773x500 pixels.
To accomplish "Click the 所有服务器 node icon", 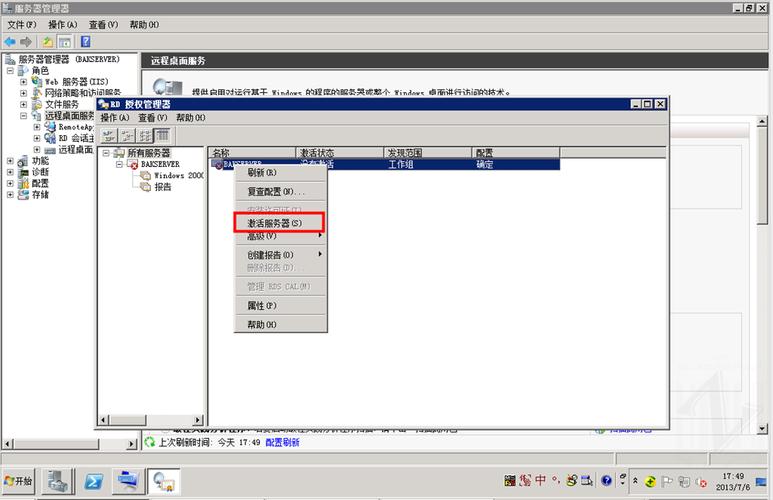I will [119, 153].
